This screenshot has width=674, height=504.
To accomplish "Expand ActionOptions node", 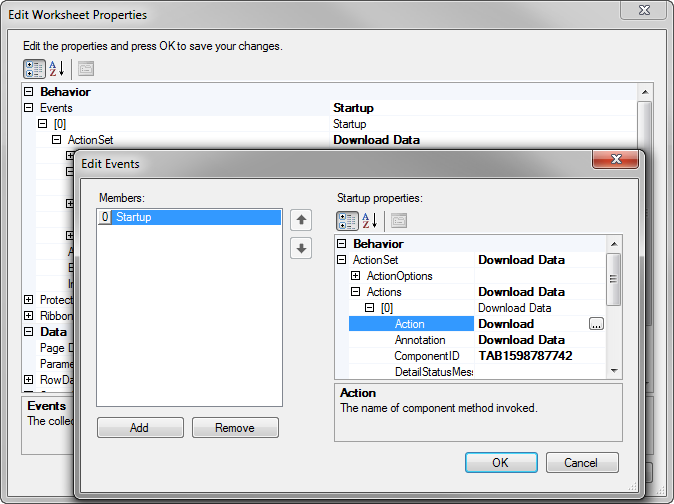I will click(355, 275).
